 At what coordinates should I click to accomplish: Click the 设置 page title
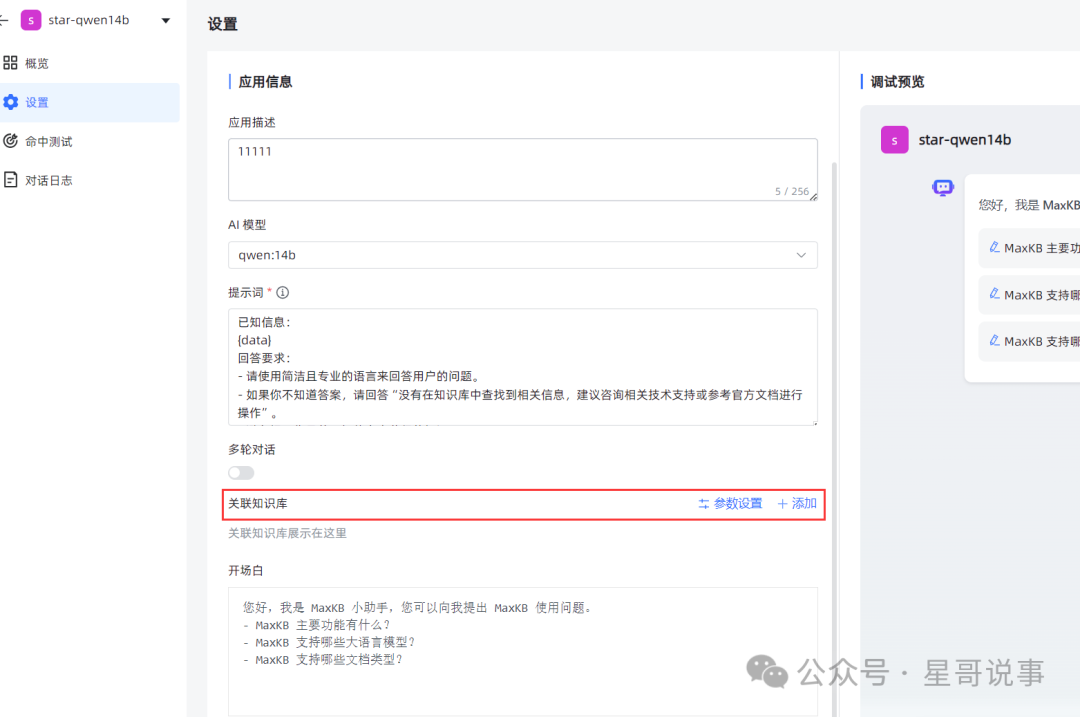222,24
